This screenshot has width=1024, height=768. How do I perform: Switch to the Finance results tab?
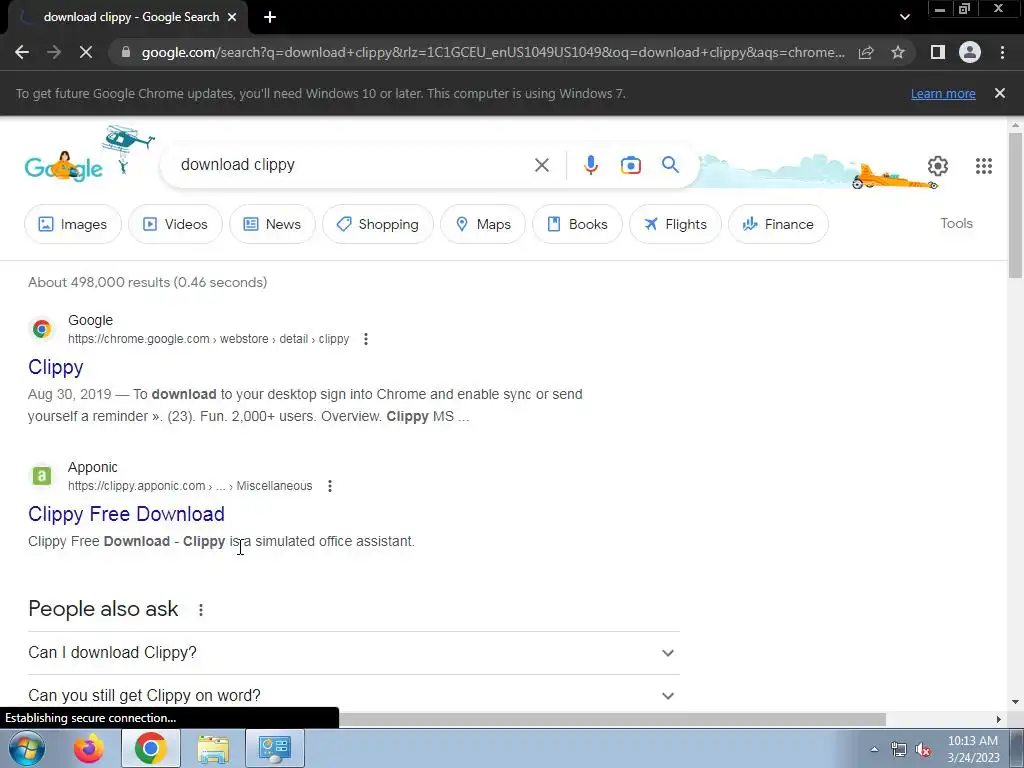click(778, 224)
